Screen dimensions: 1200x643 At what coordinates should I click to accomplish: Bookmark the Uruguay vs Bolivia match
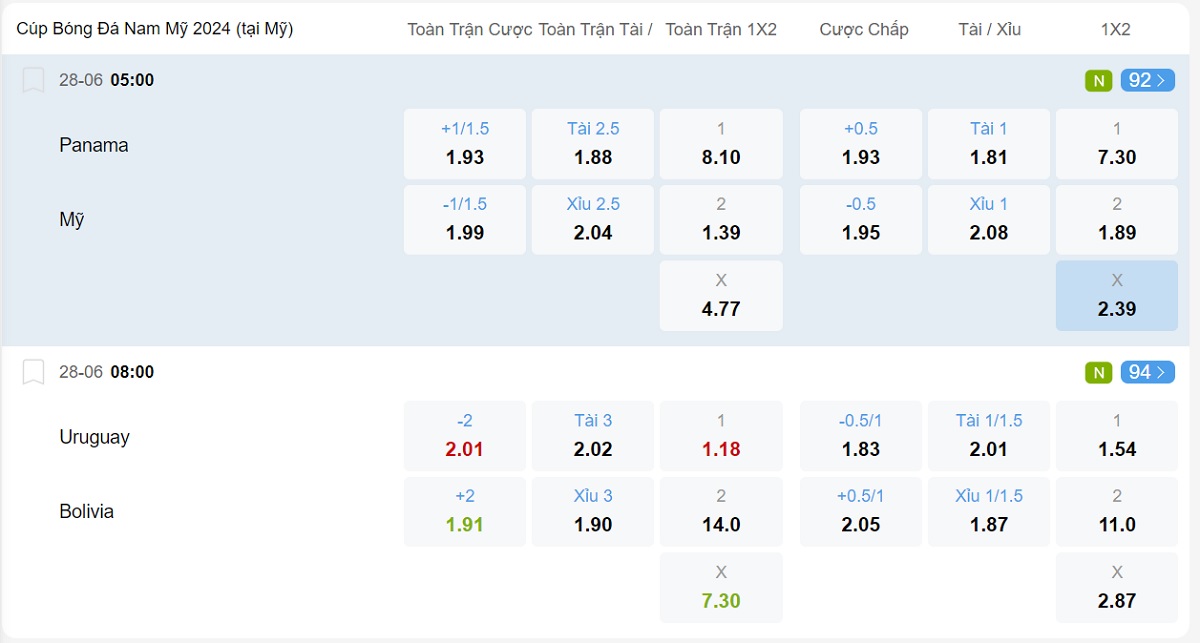point(34,372)
